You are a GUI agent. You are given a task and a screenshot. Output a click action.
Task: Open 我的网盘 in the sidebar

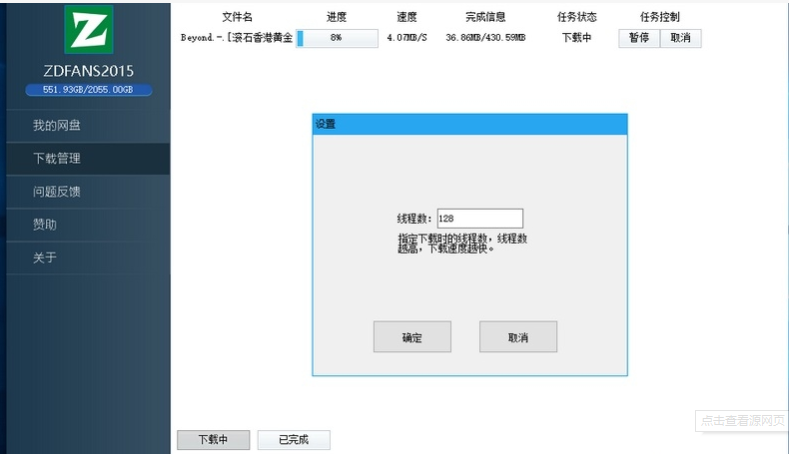[88, 125]
